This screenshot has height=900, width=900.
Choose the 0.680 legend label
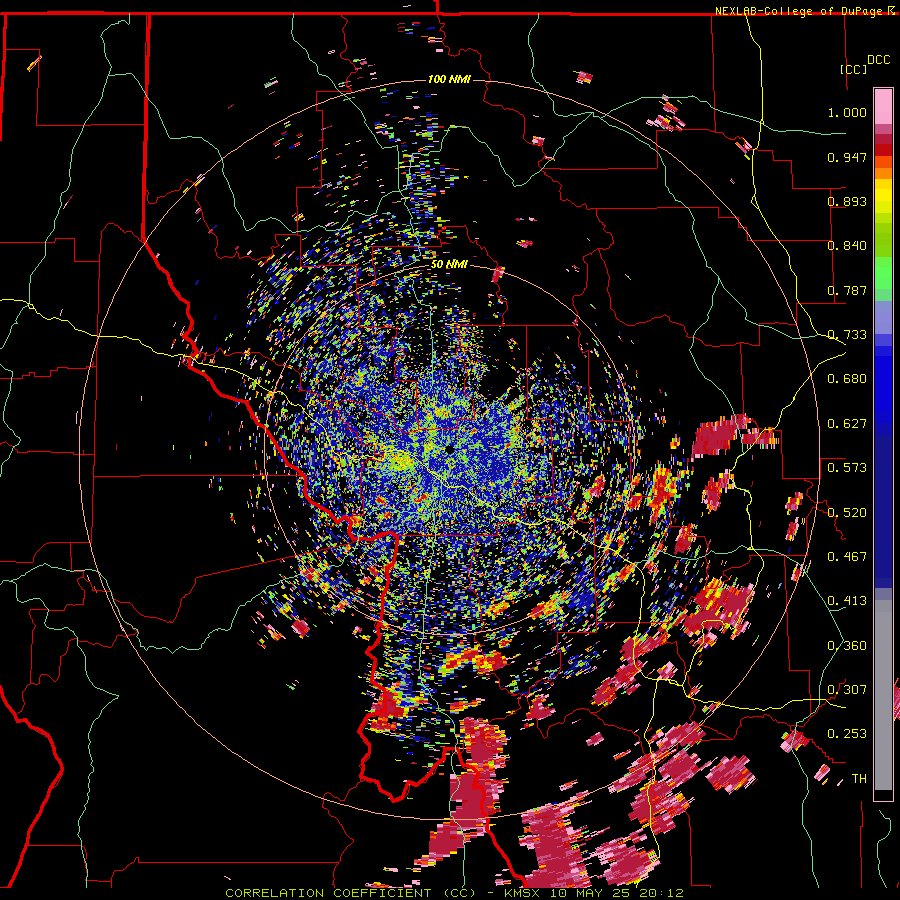click(x=847, y=379)
